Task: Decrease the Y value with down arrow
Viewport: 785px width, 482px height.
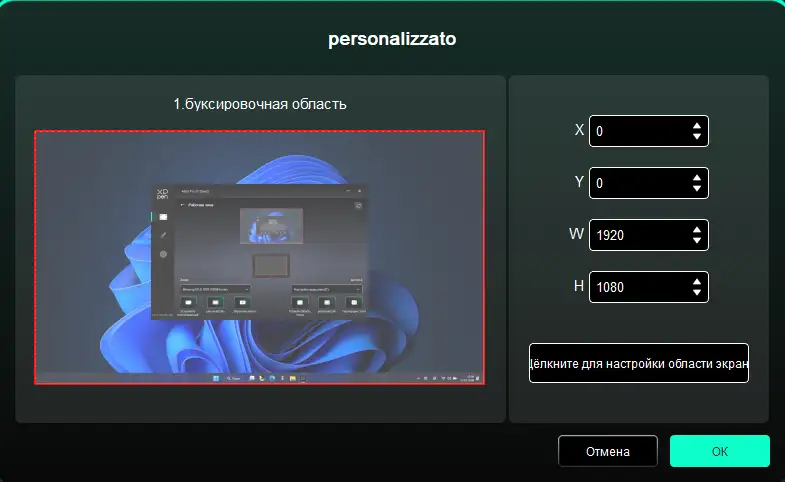Action: click(696, 189)
